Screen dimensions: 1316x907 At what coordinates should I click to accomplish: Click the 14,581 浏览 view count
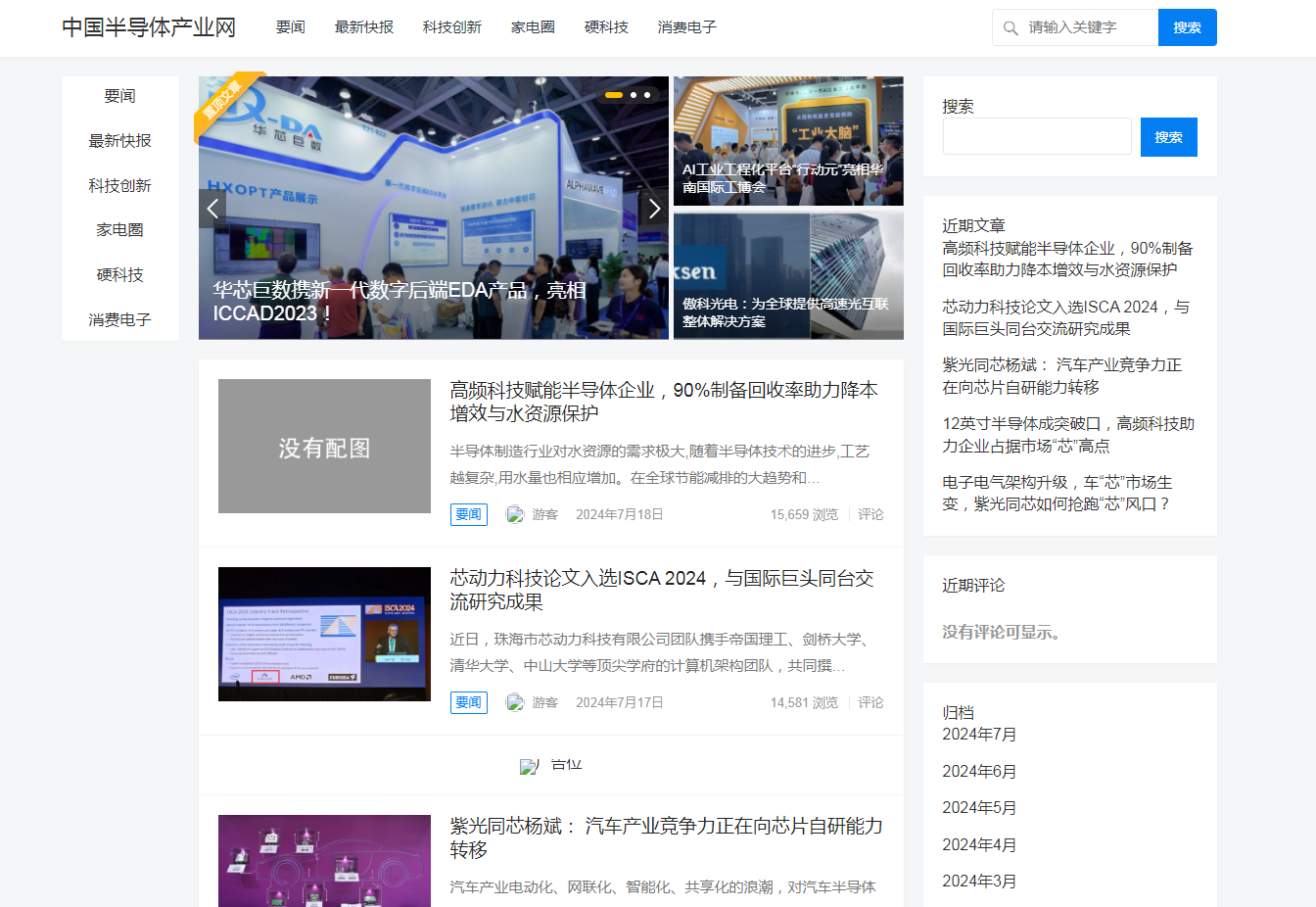coord(804,702)
